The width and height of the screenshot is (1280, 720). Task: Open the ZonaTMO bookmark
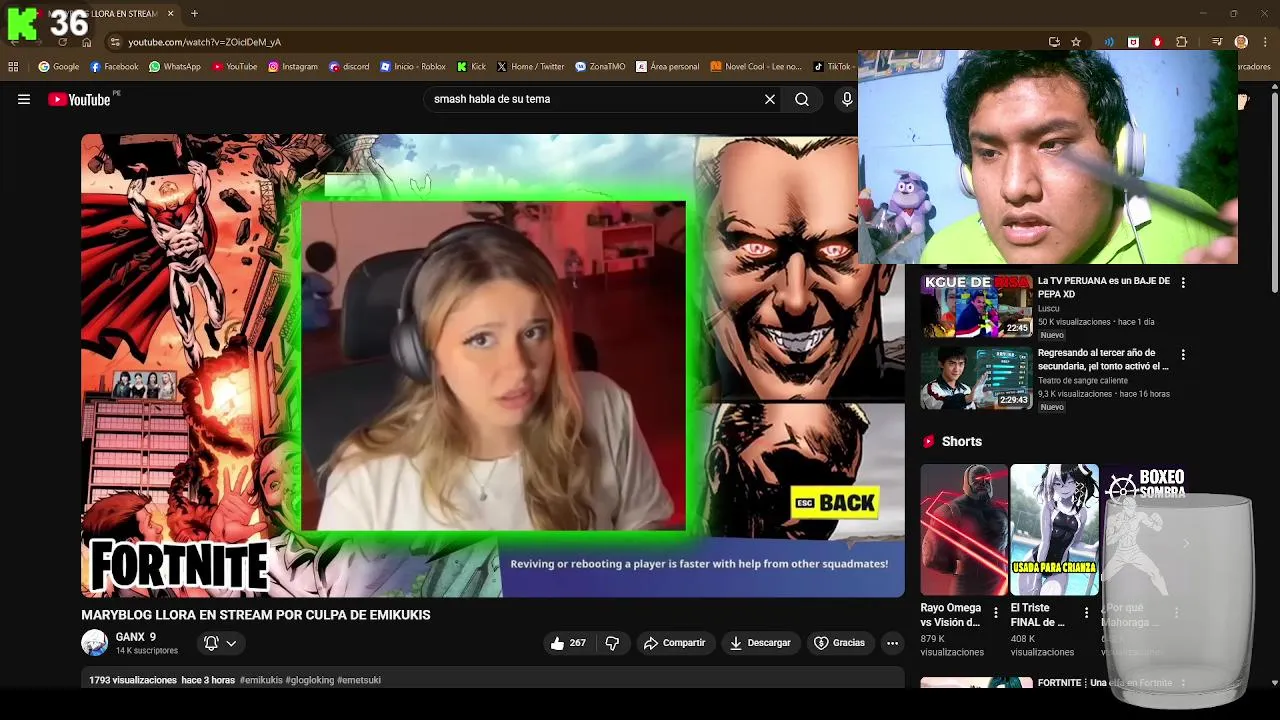coord(600,67)
